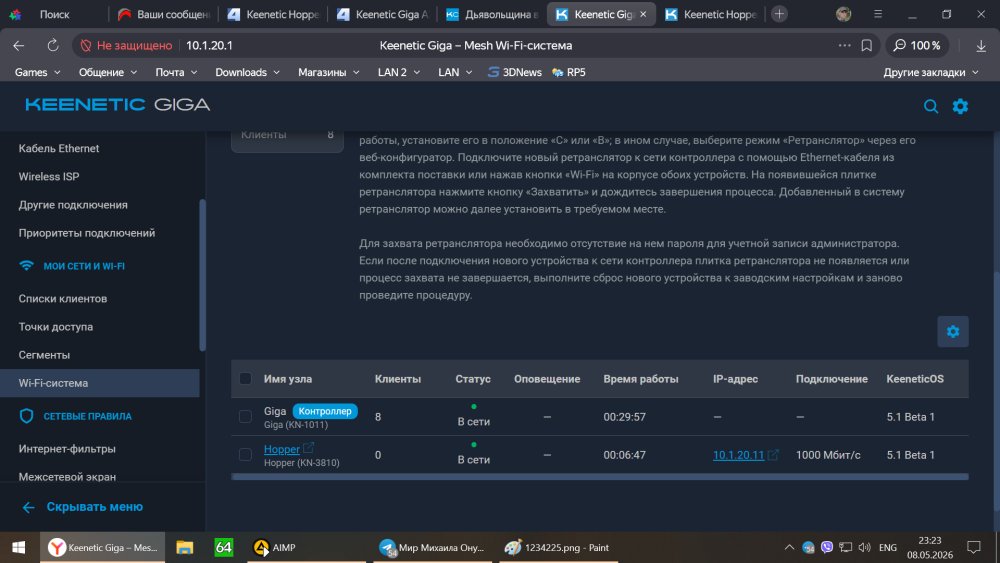Open 3DNews bookmark

coord(515,73)
